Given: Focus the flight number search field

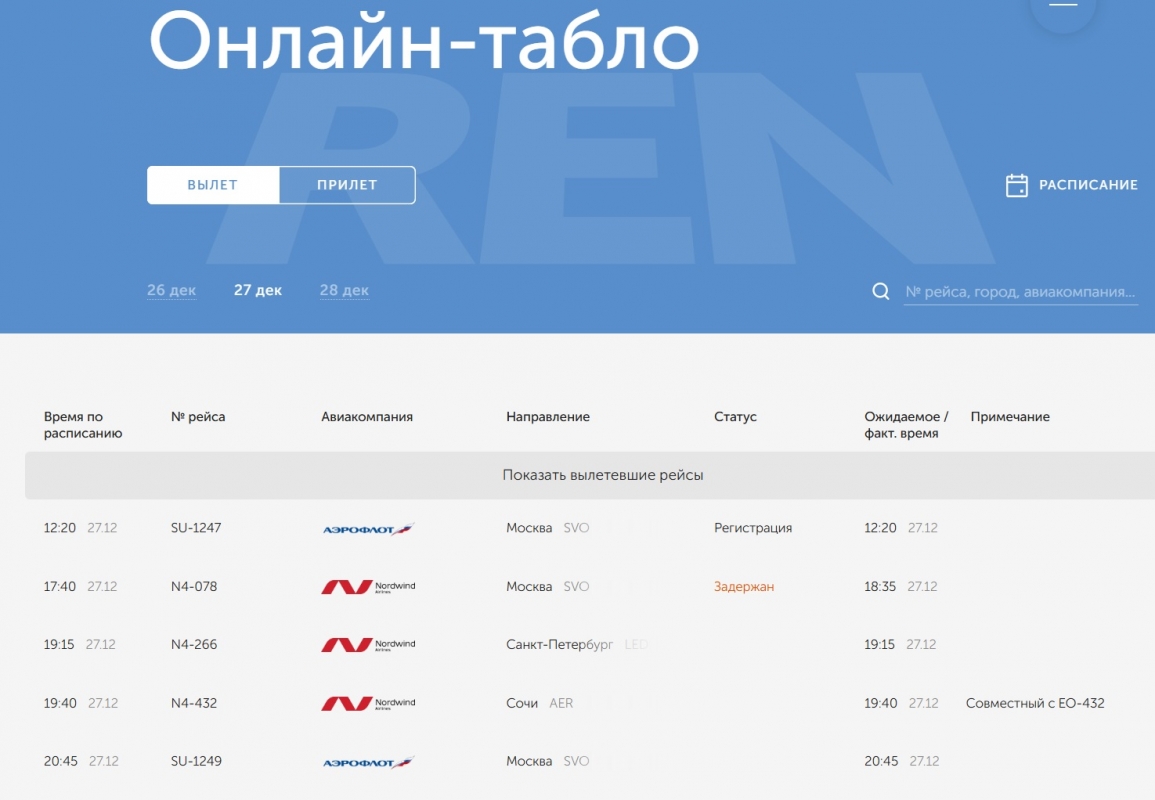Looking at the screenshot, I should point(1020,292).
